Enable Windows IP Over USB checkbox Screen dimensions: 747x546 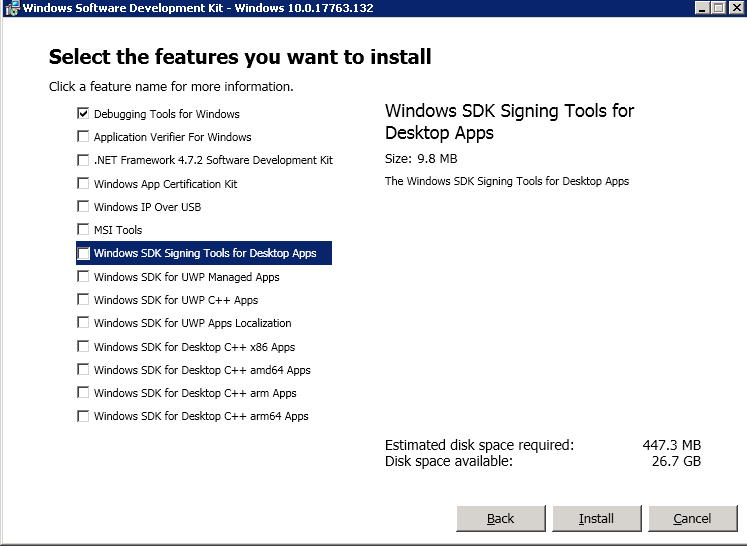click(83, 207)
